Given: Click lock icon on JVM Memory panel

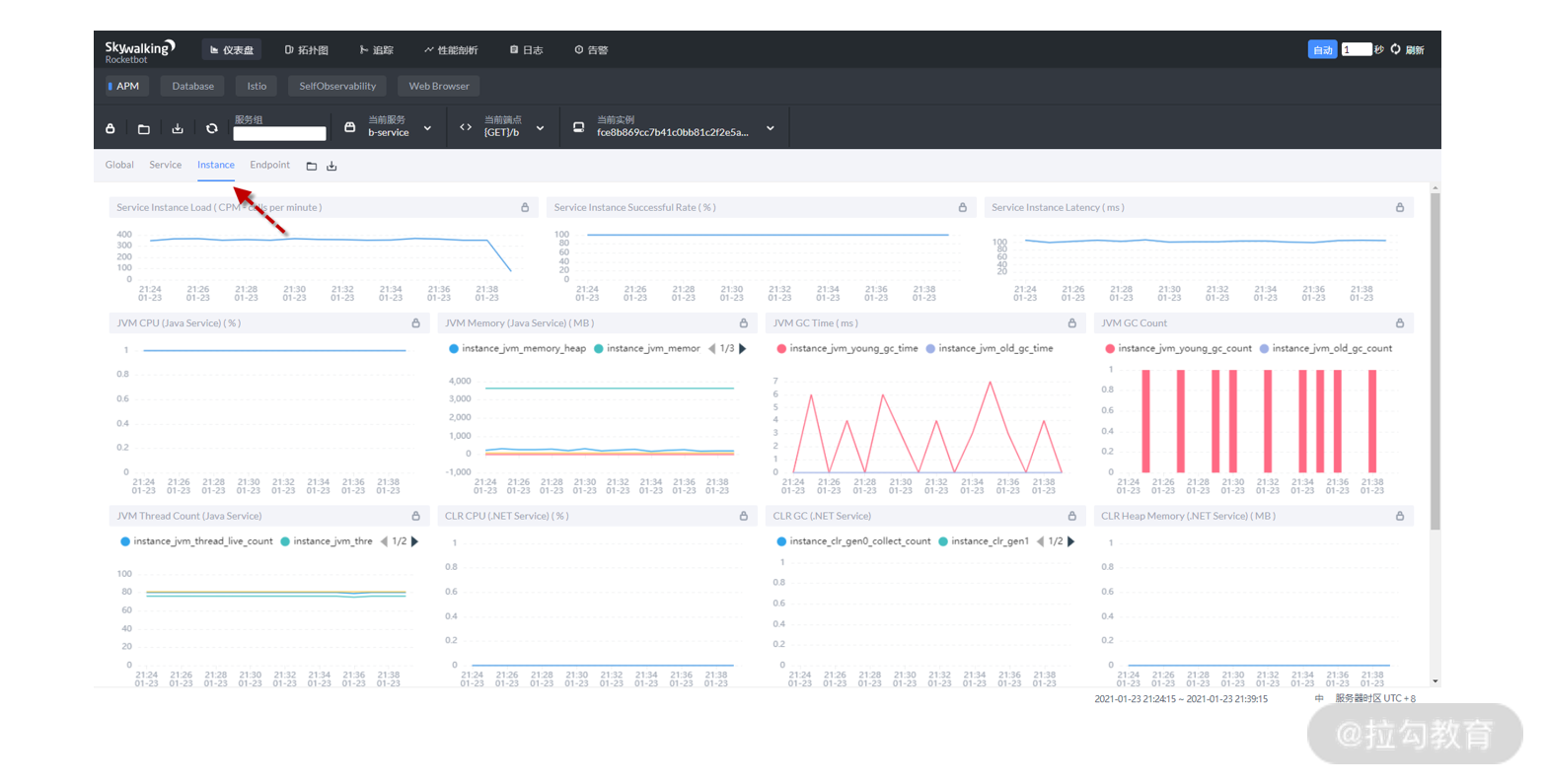Looking at the screenshot, I should pos(744,322).
